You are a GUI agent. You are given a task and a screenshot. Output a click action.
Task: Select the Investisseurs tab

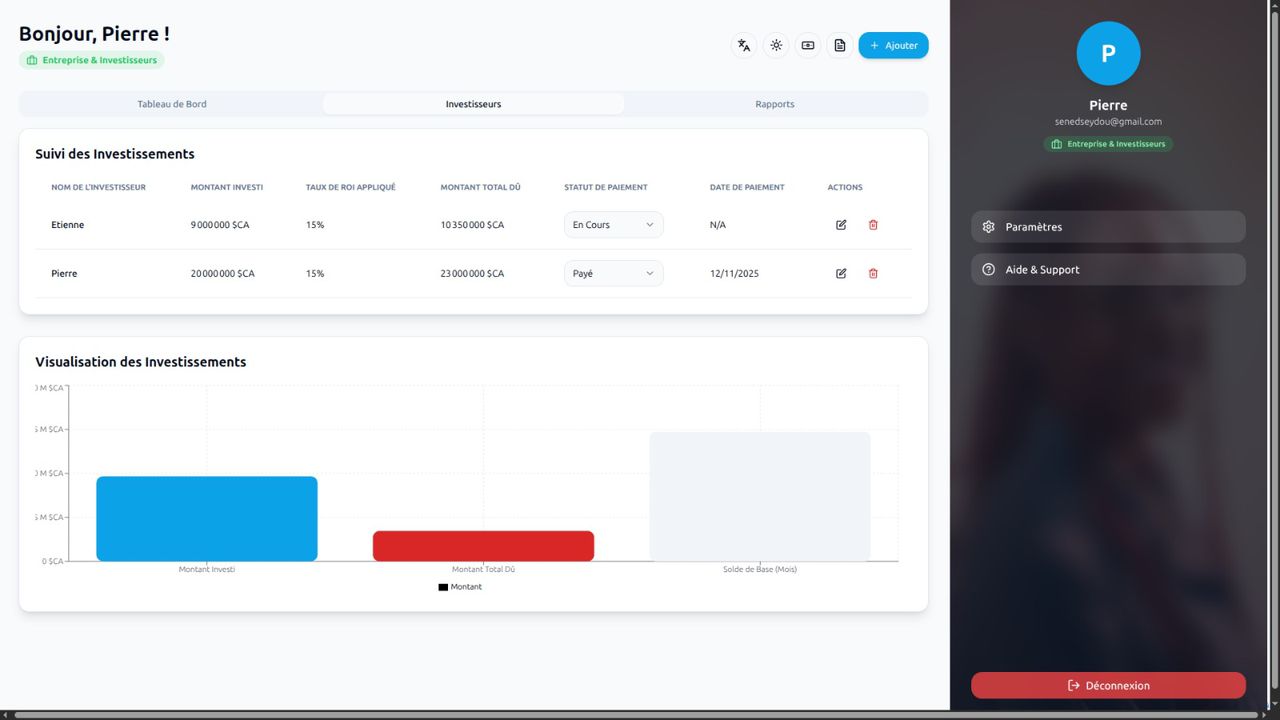[x=473, y=104]
